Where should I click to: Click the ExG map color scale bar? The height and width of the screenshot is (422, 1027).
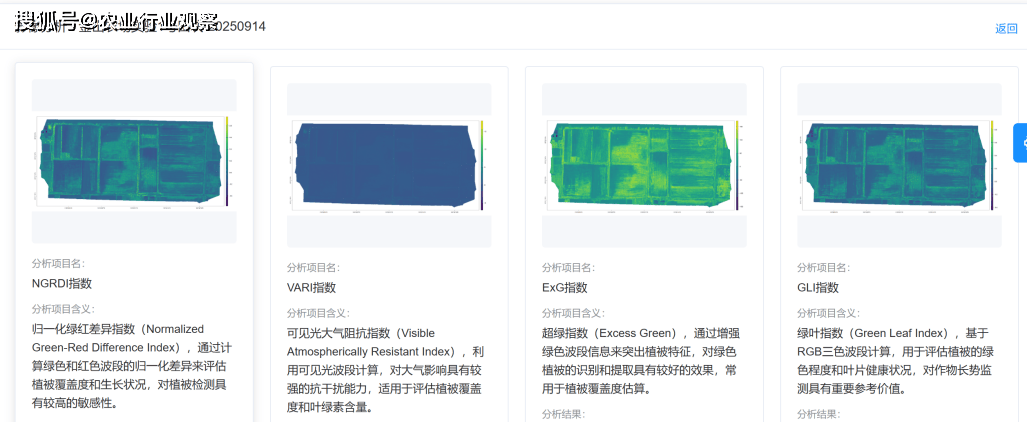737,164
